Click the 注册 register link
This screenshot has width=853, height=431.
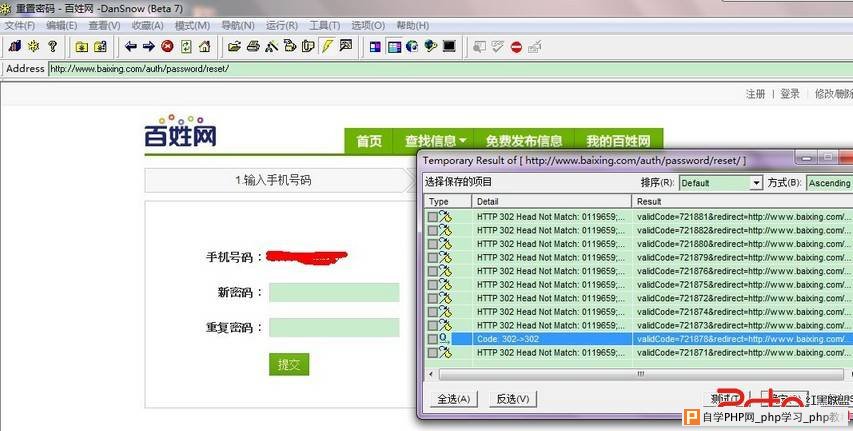[x=755, y=94]
